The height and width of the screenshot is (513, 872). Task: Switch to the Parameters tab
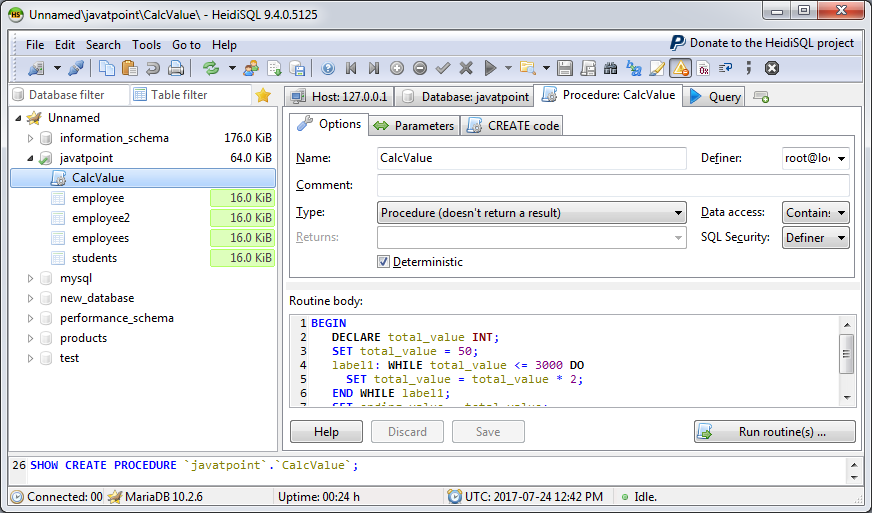coord(414,126)
